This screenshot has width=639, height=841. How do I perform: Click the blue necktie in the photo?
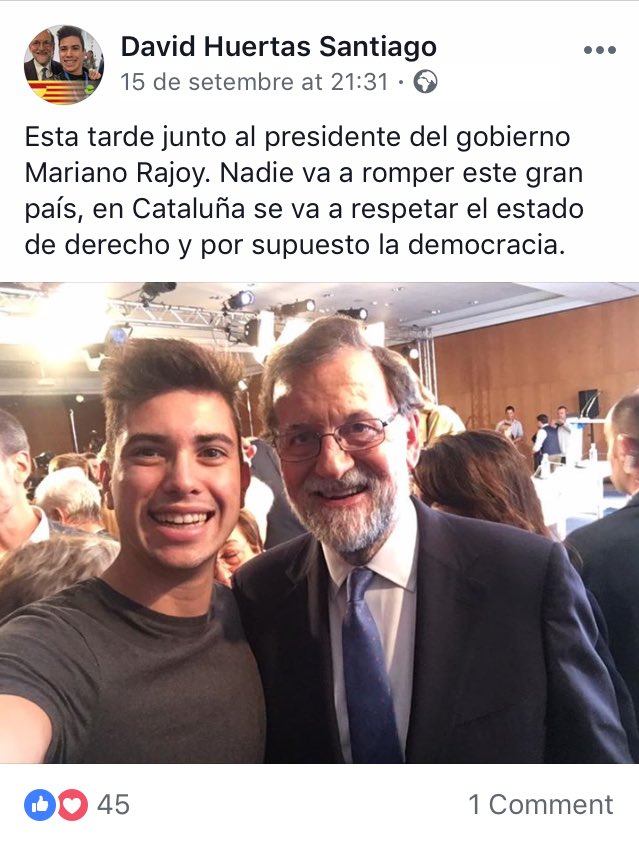368,665
